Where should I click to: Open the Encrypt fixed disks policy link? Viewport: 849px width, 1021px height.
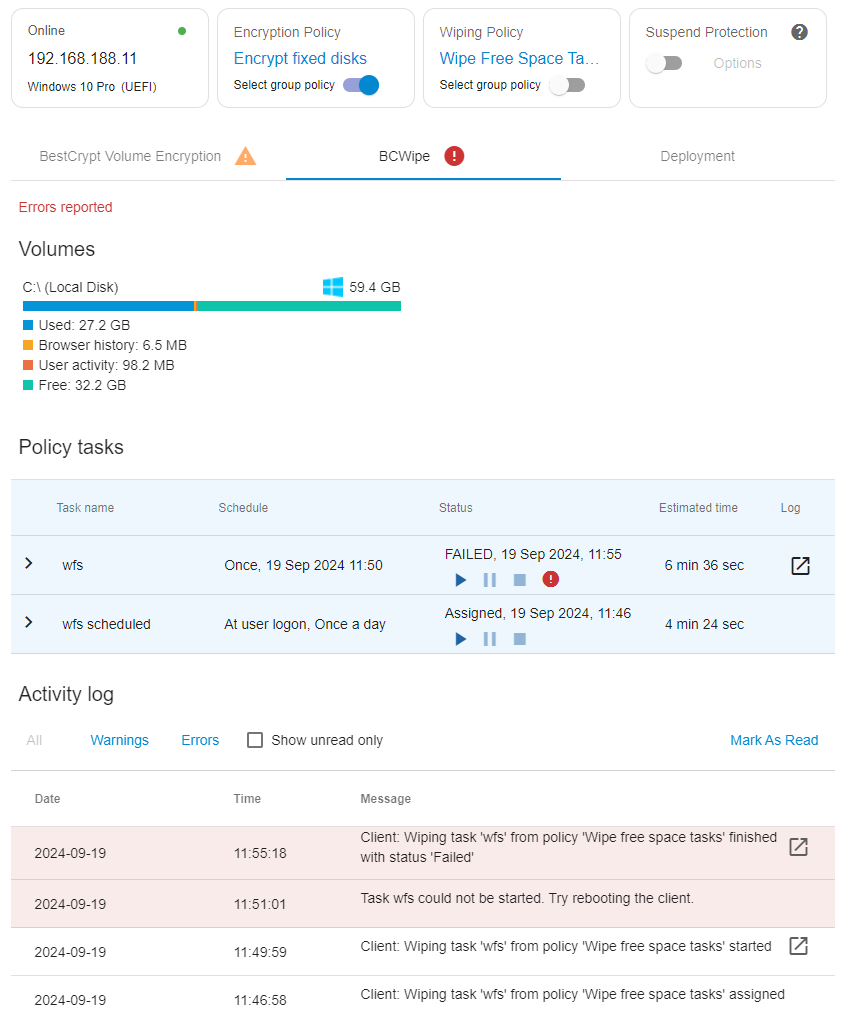(300, 59)
